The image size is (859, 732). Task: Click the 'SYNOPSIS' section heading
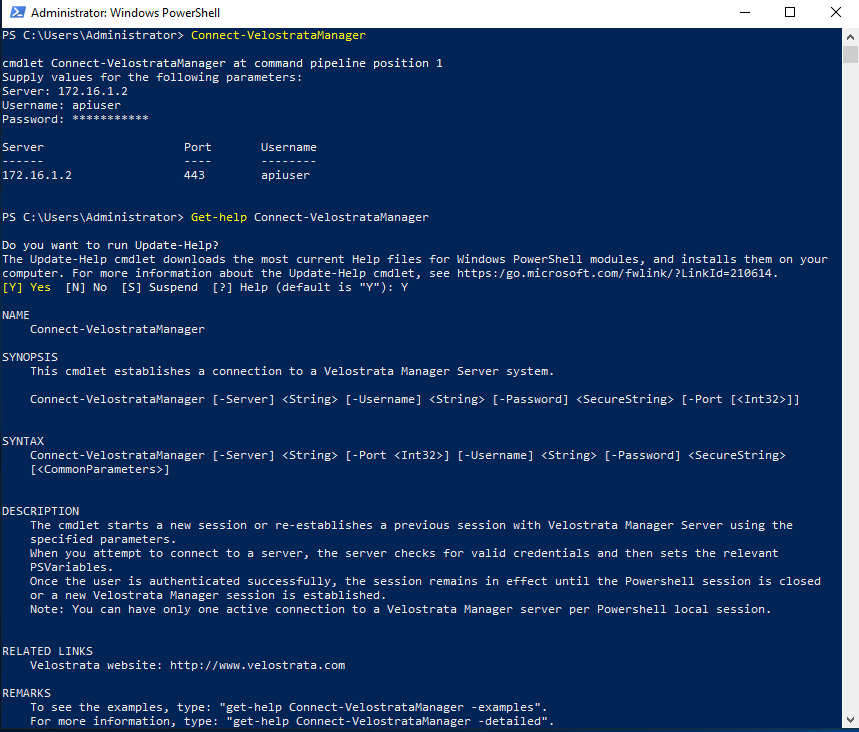coord(30,357)
